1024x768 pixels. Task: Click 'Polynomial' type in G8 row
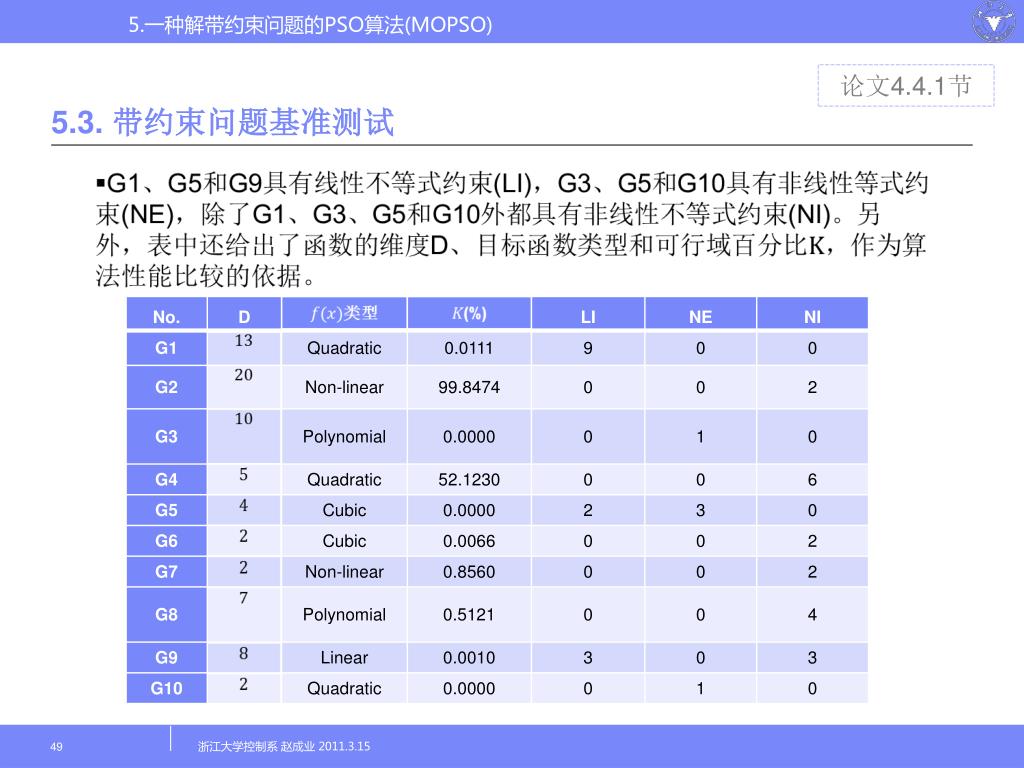(x=344, y=615)
